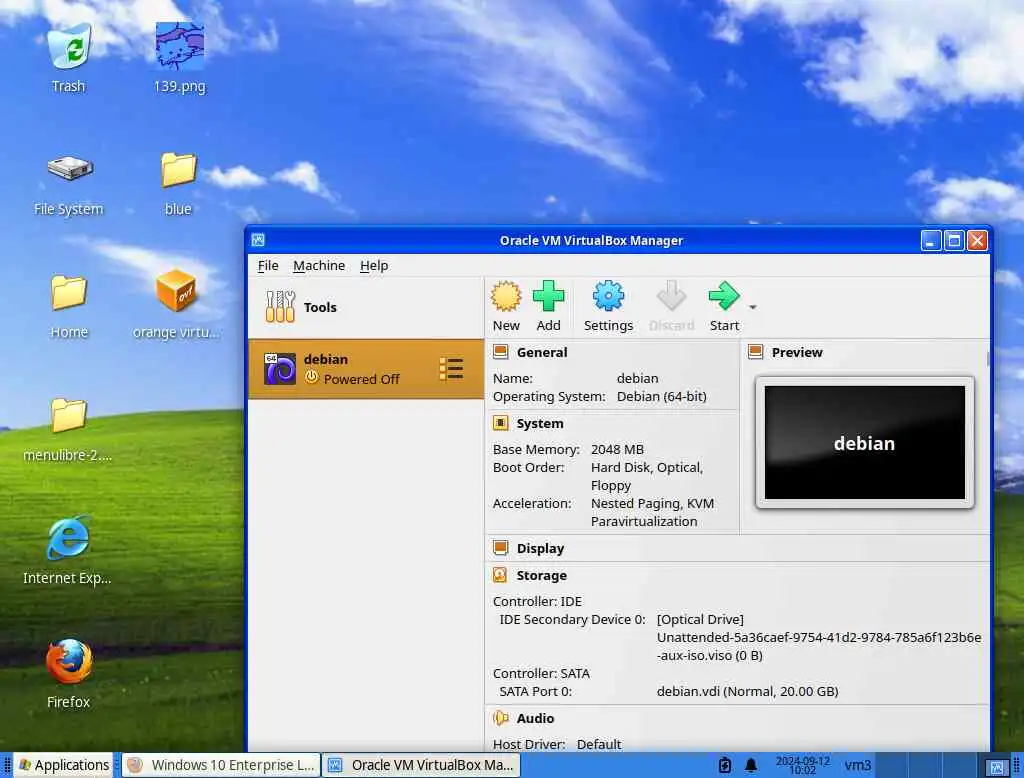
Task: Click the Storage section disk icon
Action: tap(500, 575)
